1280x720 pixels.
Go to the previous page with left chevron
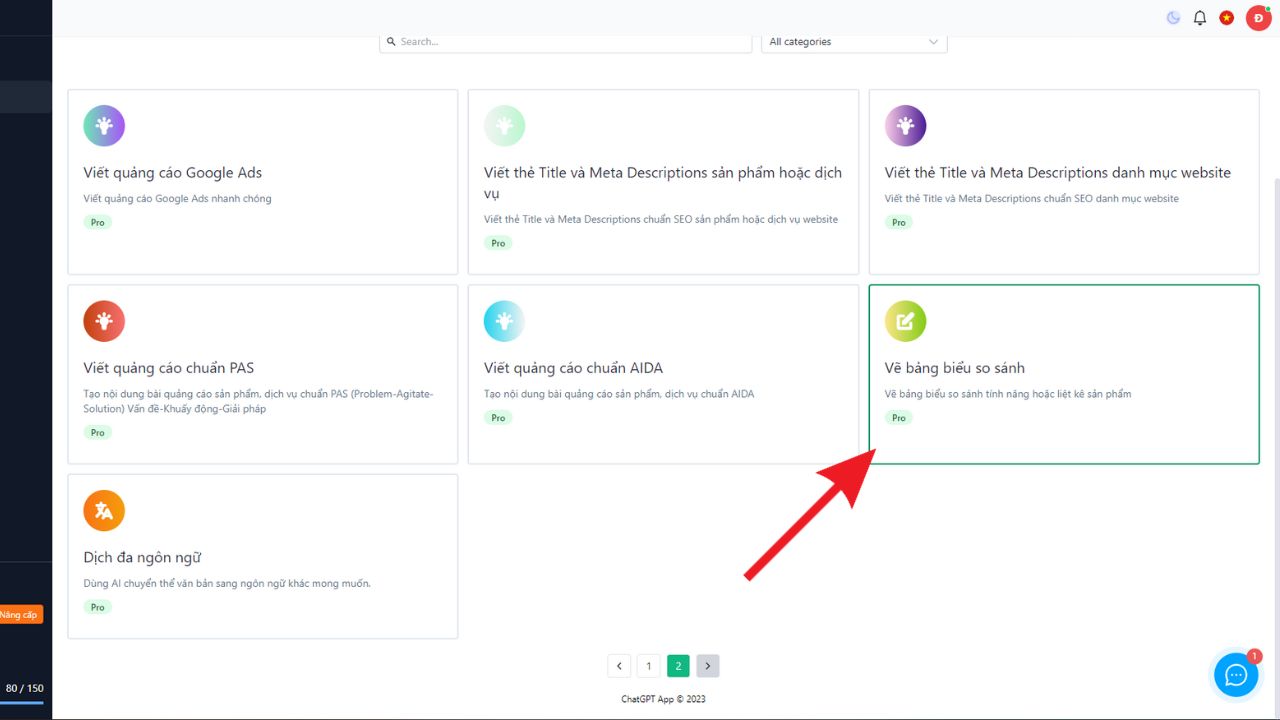[x=619, y=666]
